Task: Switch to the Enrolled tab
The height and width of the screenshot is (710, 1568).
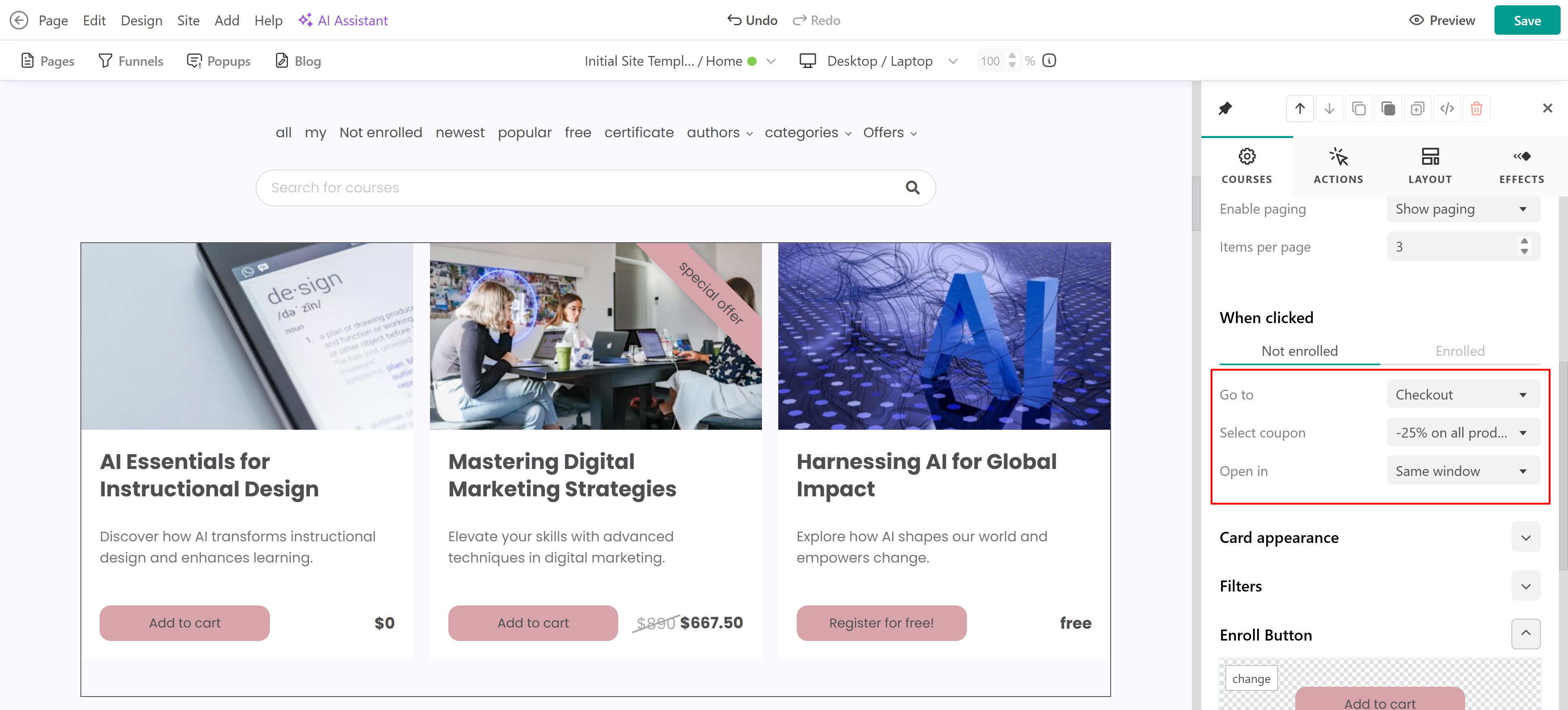Action: pyautogui.click(x=1460, y=351)
